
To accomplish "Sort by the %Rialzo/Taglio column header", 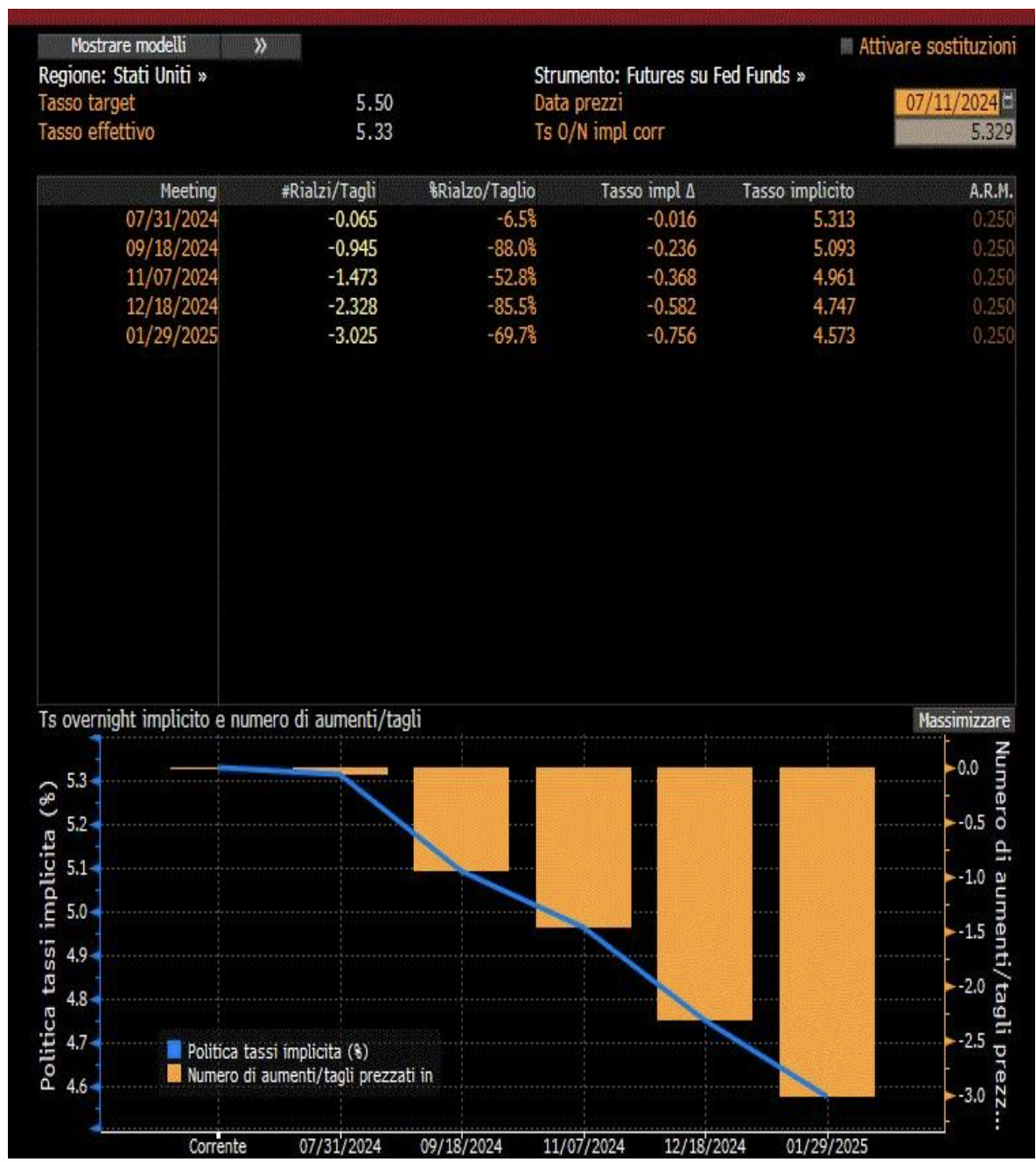I will click(x=482, y=191).
